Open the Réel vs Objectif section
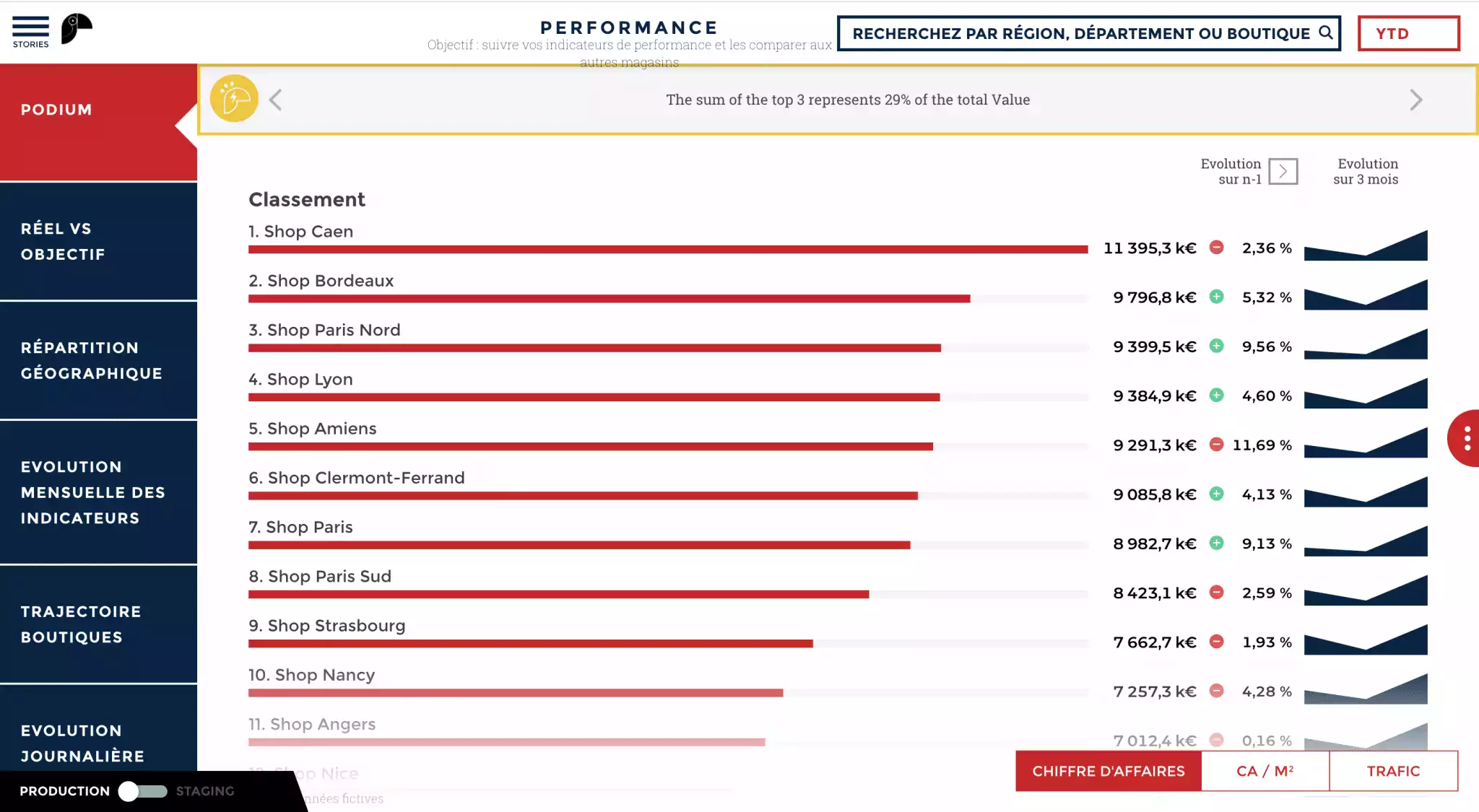 tap(99, 241)
